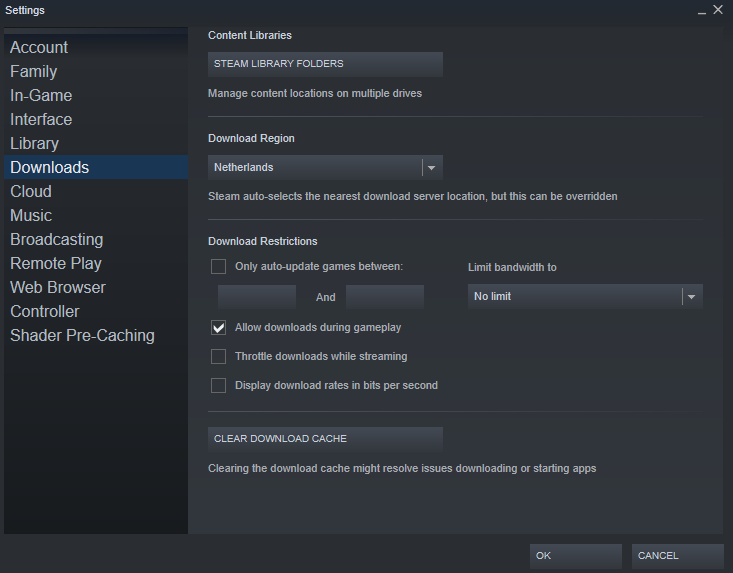Image resolution: width=733 pixels, height=573 pixels.
Task: Click the Clearing the download cache description
Action: (402, 468)
